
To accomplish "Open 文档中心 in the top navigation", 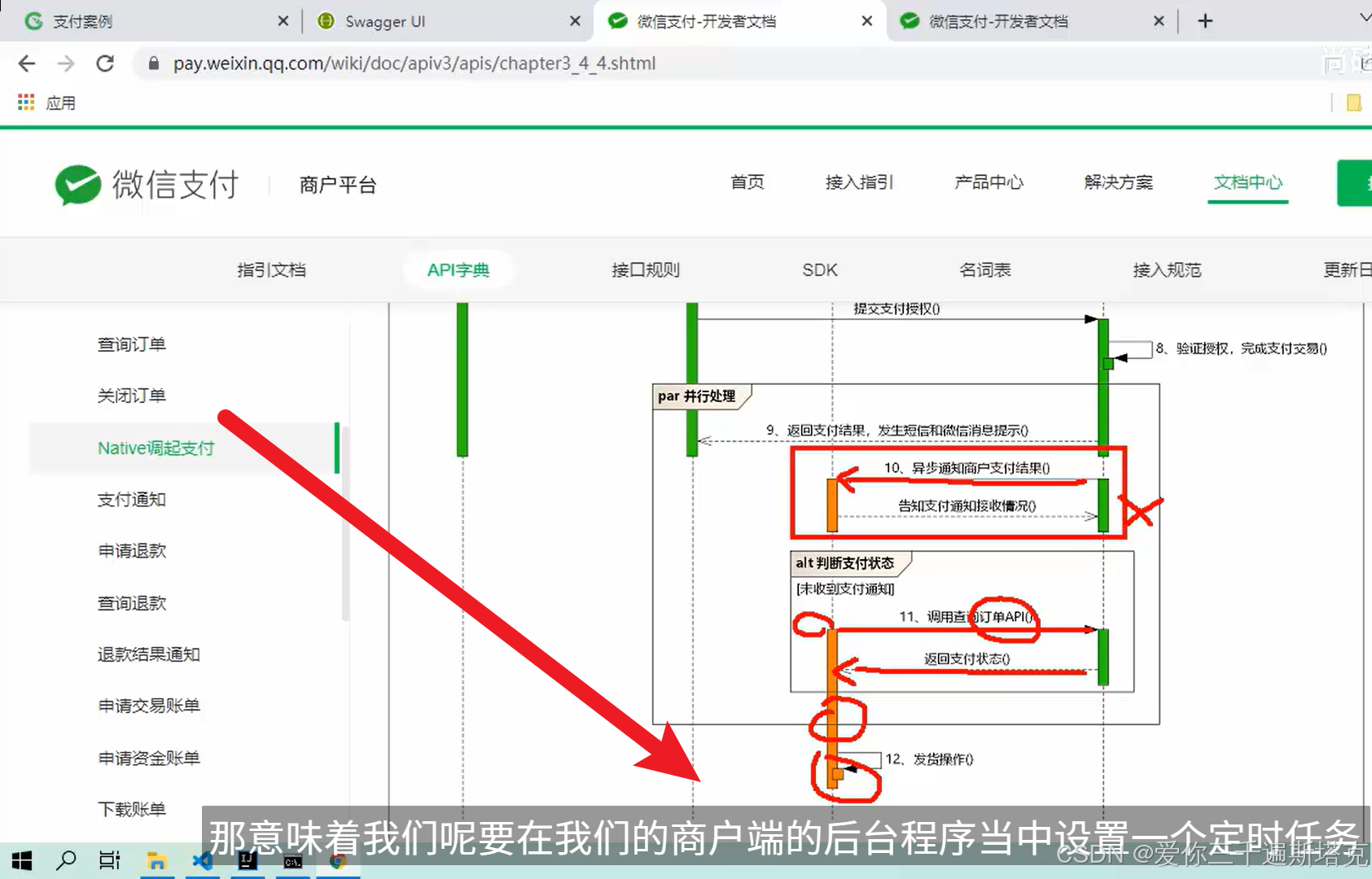I will click(1247, 182).
